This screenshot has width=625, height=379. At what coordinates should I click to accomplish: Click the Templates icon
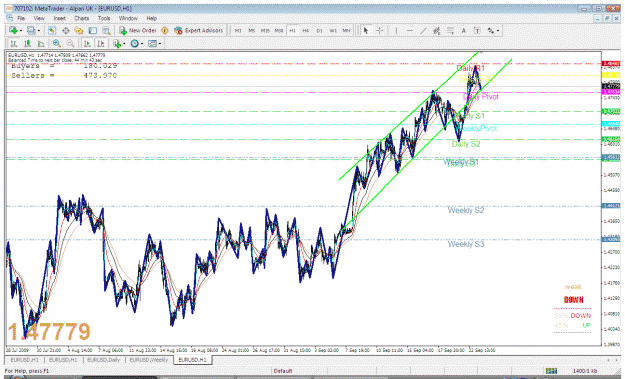(x=152, y=43)
